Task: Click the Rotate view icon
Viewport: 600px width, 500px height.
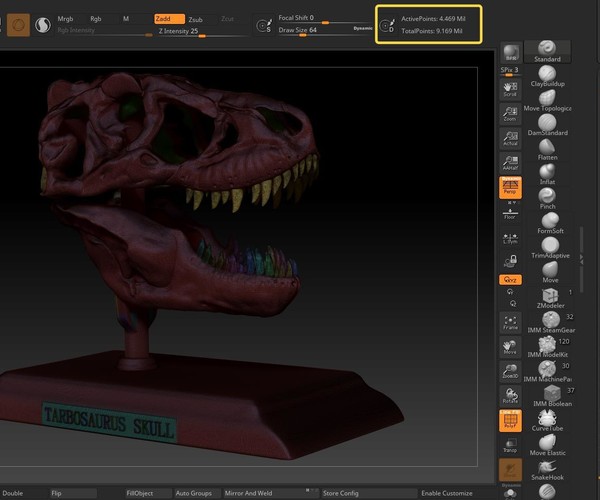Action: point(510,396)
